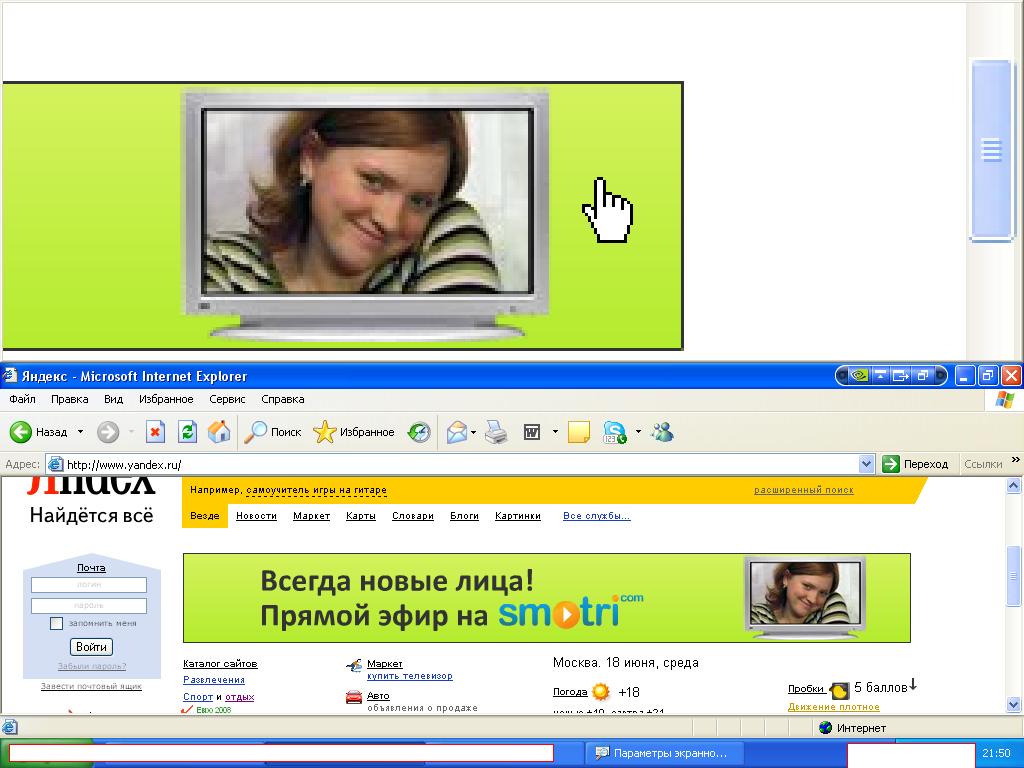Click the yellow note toolbar icon
This screenshot has width=1024, height=768.
[x=579, y=432]
